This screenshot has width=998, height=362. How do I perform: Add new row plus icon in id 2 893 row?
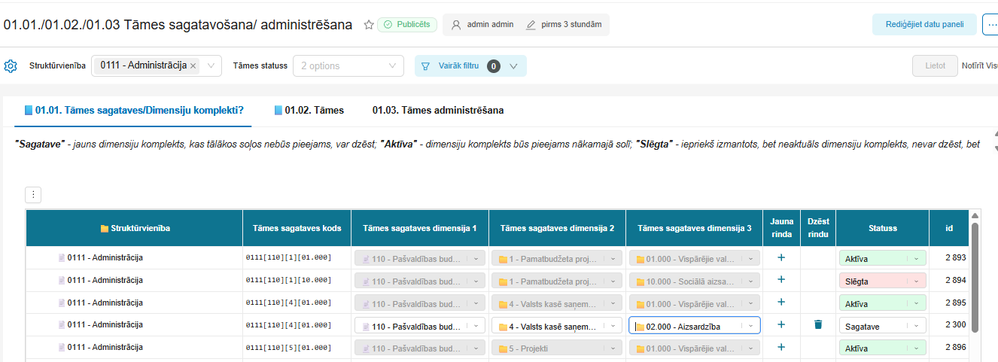pos(782,258)
